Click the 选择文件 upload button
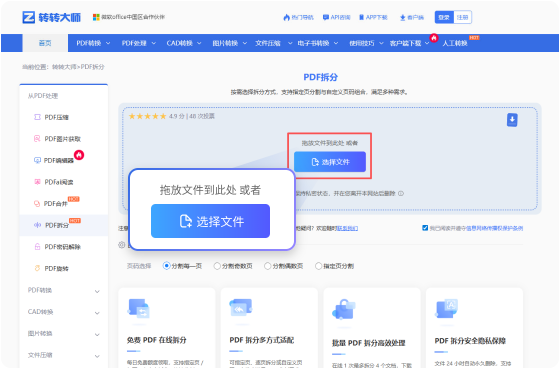560x369 pixels. pyautogui.click(x=330, y=162)
